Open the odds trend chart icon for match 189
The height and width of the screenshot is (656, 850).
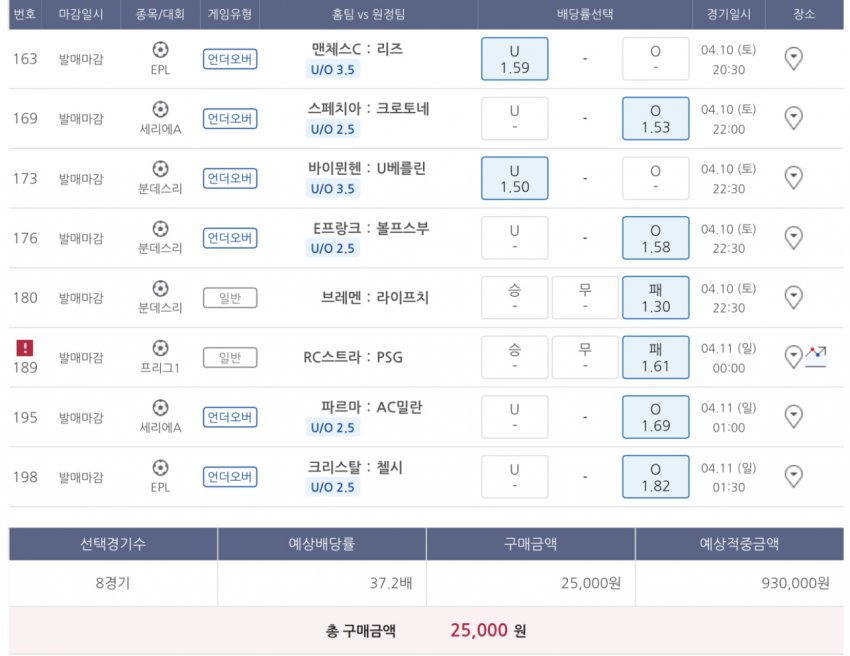[817, 355]
